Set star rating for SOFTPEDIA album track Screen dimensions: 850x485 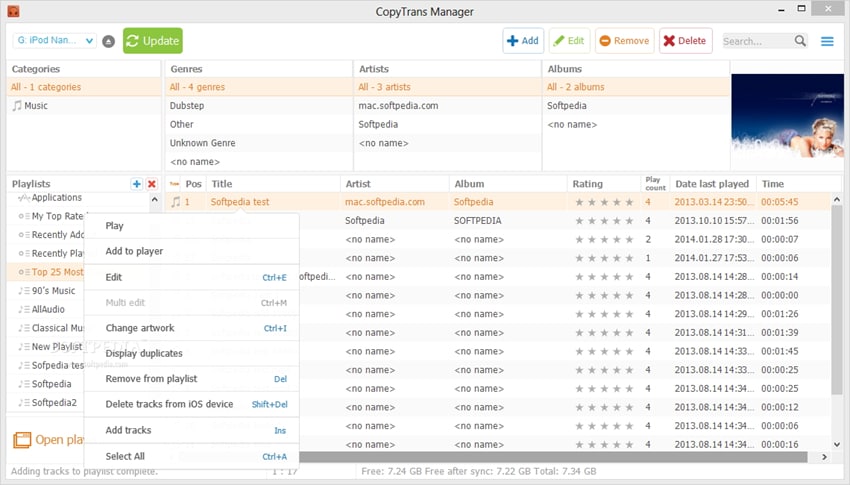pyautogui.click(x=604, y=221)
